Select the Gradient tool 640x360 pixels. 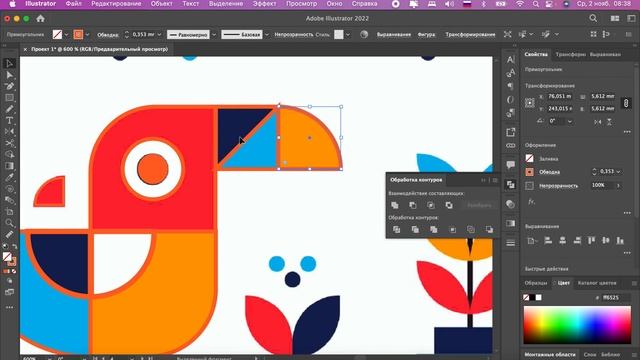pyautogui.click(x=9, y=166)
